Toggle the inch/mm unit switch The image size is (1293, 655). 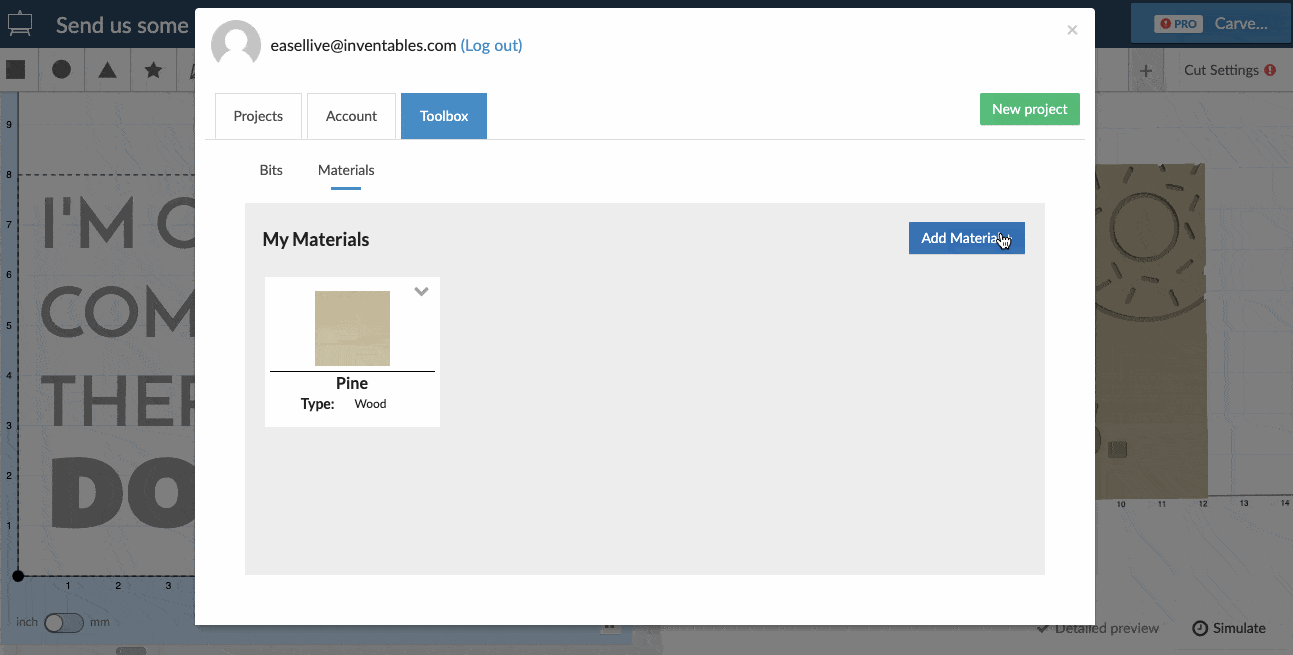(x=64, y=622)
